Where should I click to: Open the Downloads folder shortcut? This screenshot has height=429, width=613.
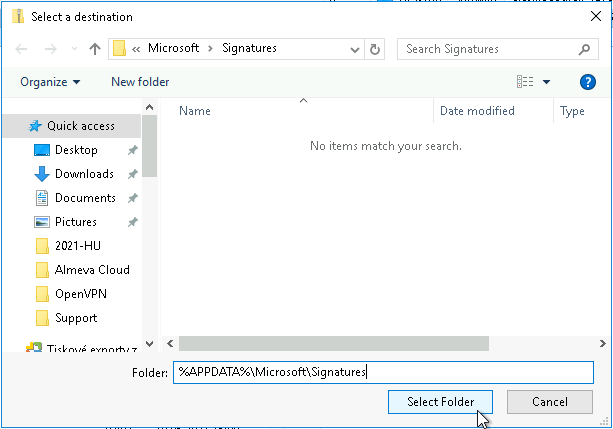(83, 174)
